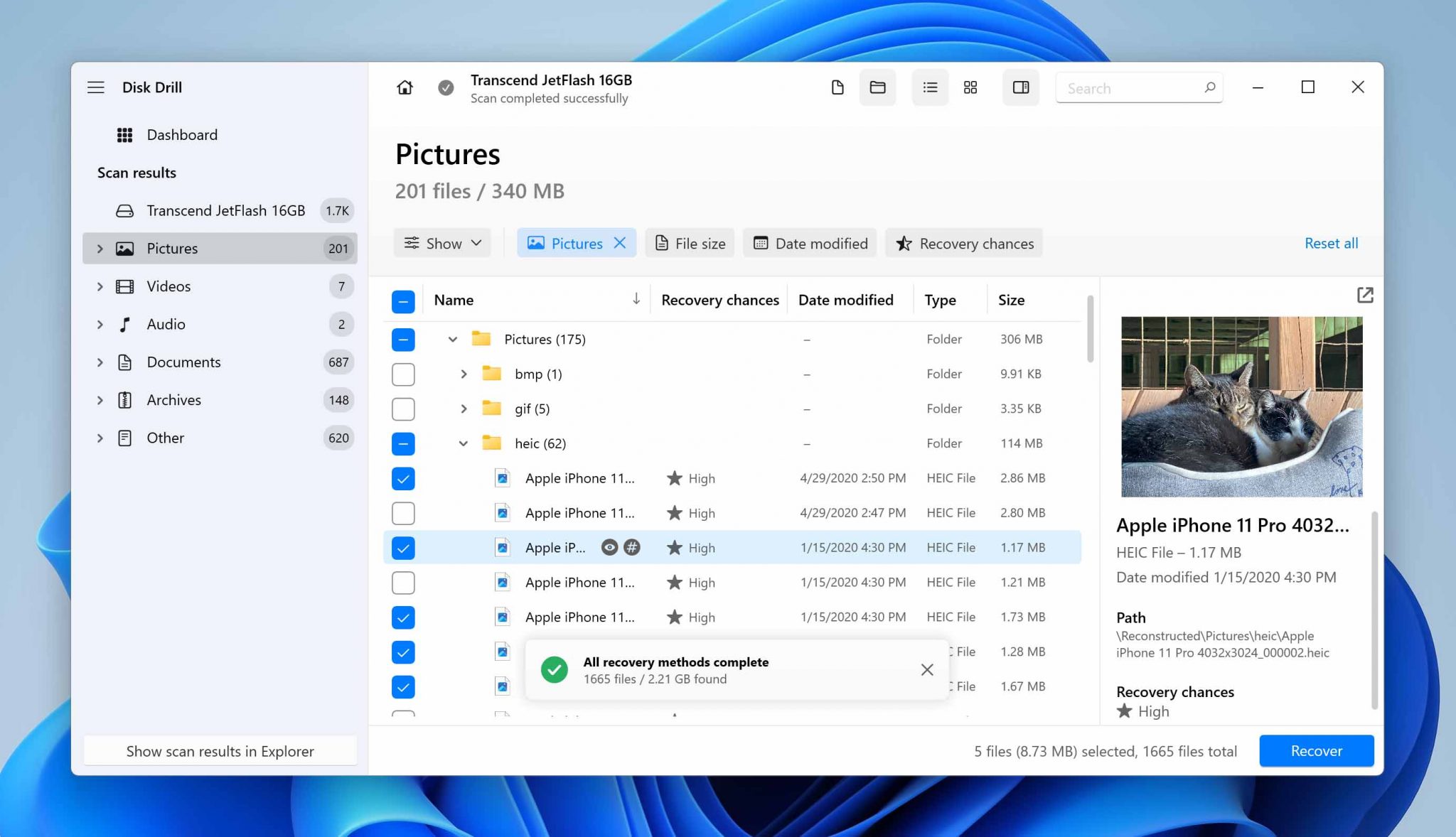Viewport: 1456px width, 837px height.
Task: Select the list view layout icon
Action: point(930,87)
